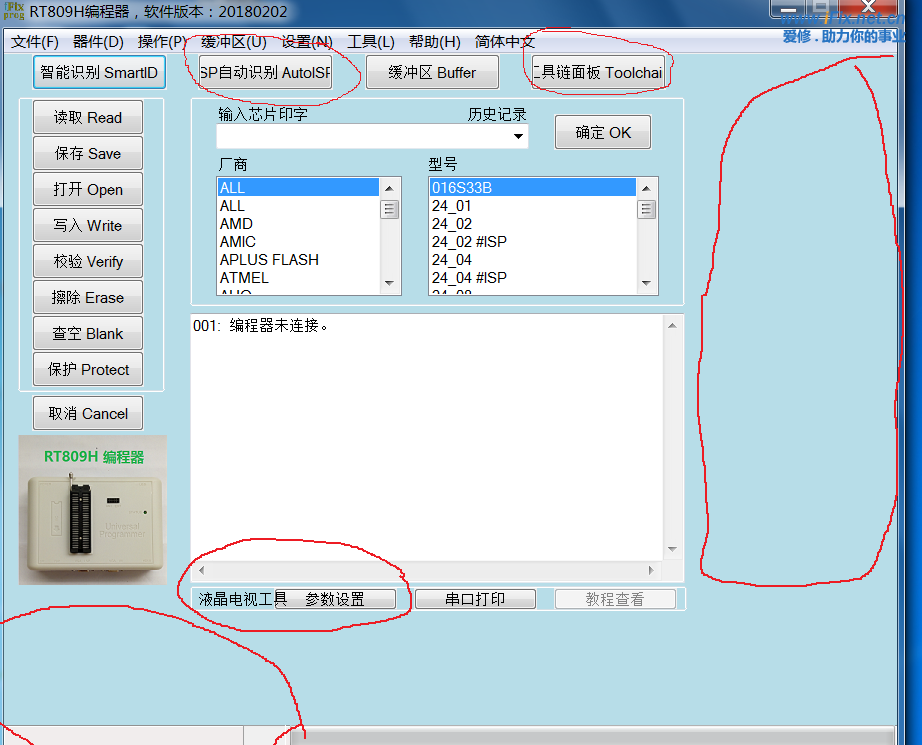The height and width of the screenshot is (745, 922).
Task: Open the 缓冲区 Buffer window
Action: click(x=432, y=73)
